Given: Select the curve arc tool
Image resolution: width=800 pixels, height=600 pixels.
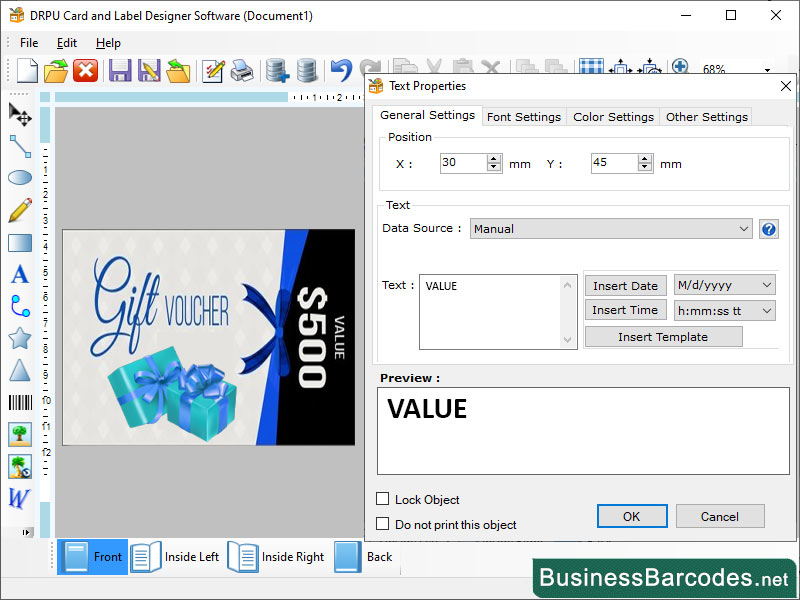Looking at the screenshot, I should click(20, 306).
